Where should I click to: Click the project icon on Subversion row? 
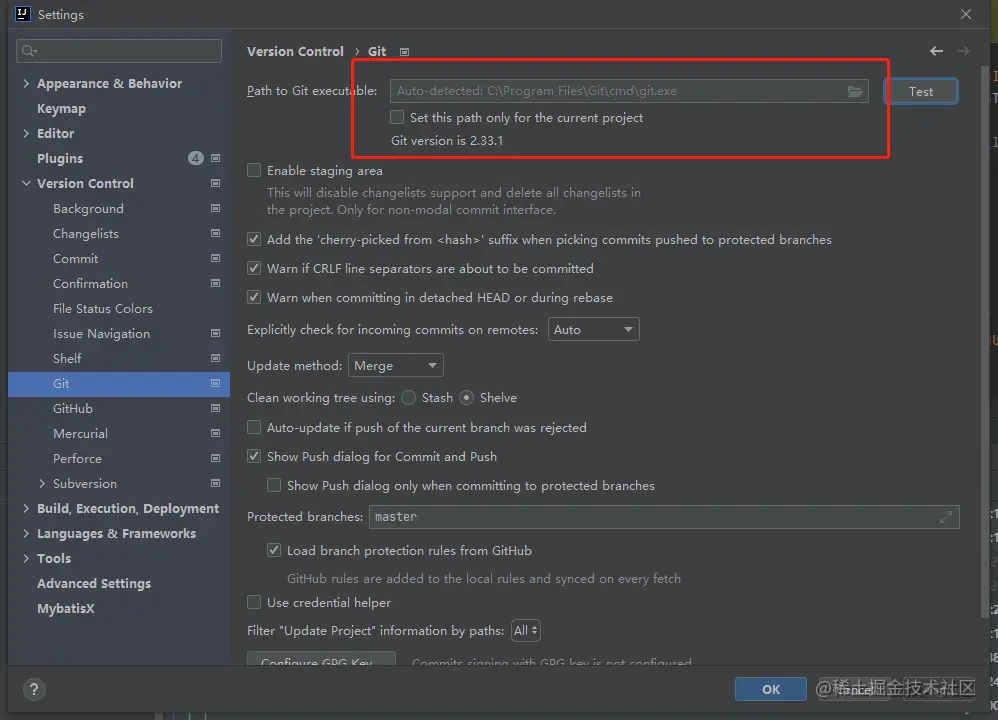tap(215, 483)
